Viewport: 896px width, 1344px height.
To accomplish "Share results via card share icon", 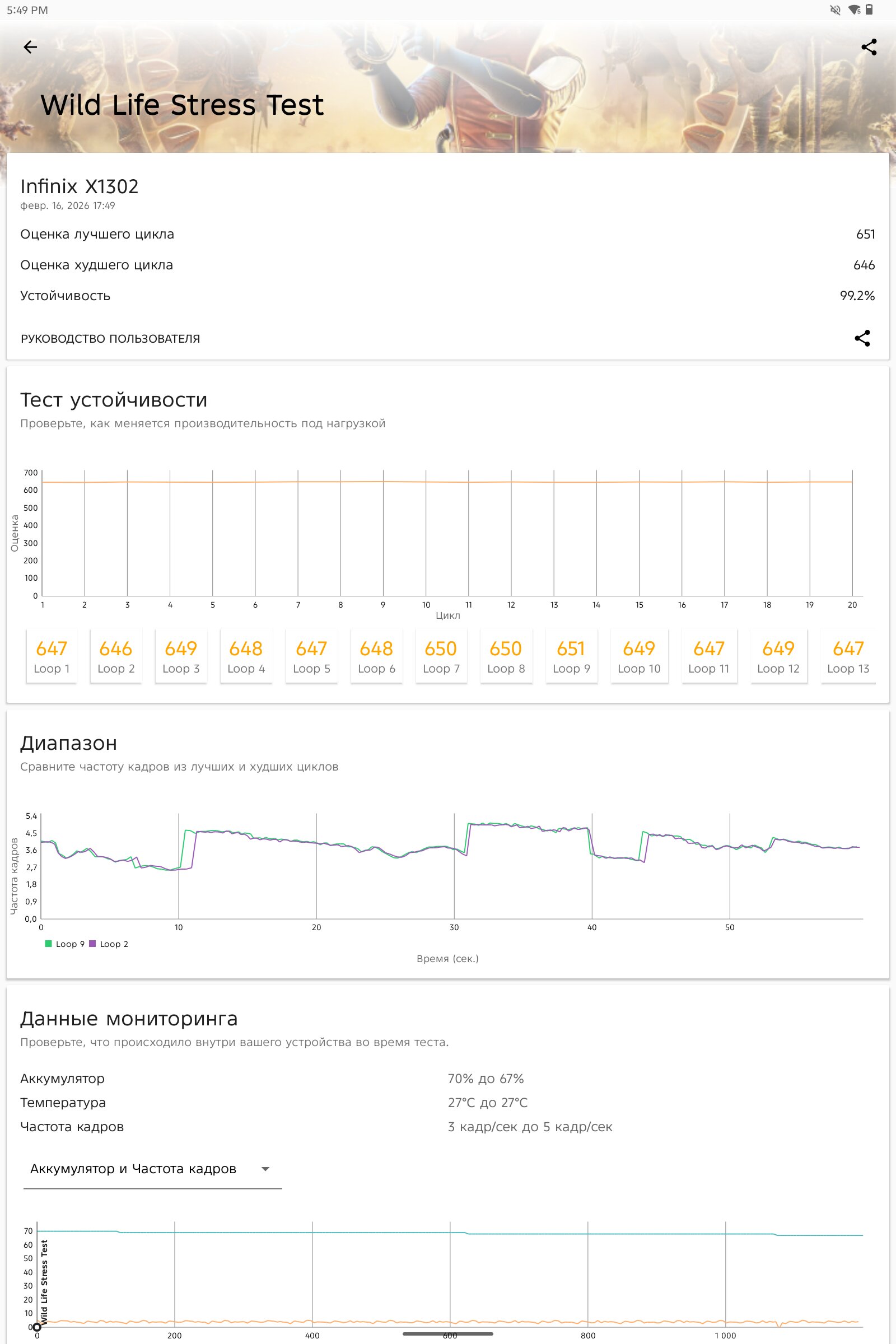I will click(x=862, y=338).
